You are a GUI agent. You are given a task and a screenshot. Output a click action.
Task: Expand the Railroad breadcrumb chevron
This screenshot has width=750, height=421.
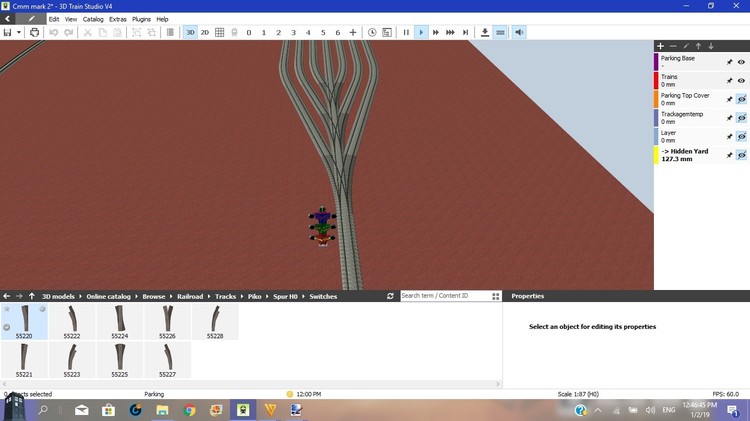pyautogui.click(x=209, y=297)
